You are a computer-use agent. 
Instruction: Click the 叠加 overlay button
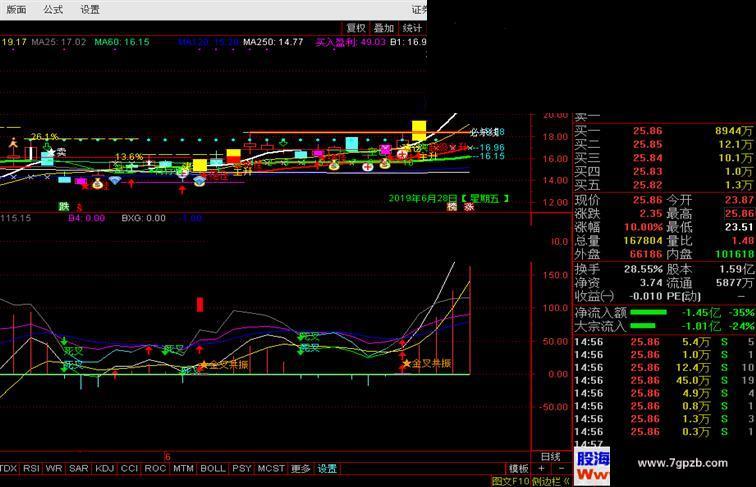384,28
